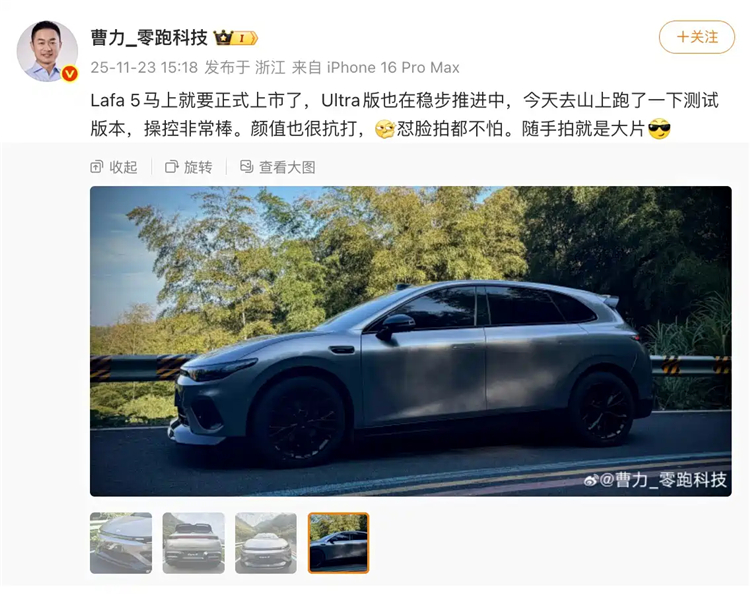
Task: Click the orange verified V badge
Action: 70,74
